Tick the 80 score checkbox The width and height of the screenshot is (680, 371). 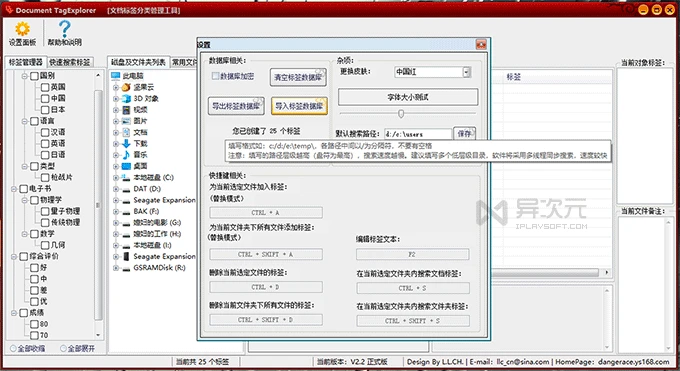pos(34,324)
